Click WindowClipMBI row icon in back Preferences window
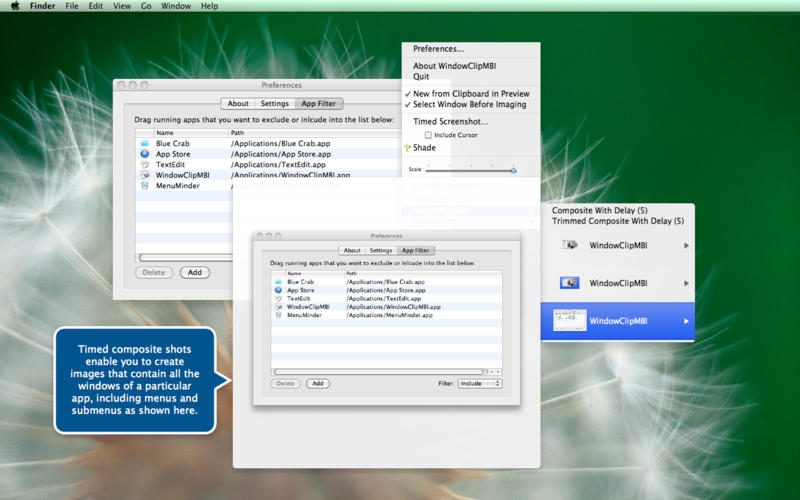This screenshot has height=500, width=800. click(145, 175)
